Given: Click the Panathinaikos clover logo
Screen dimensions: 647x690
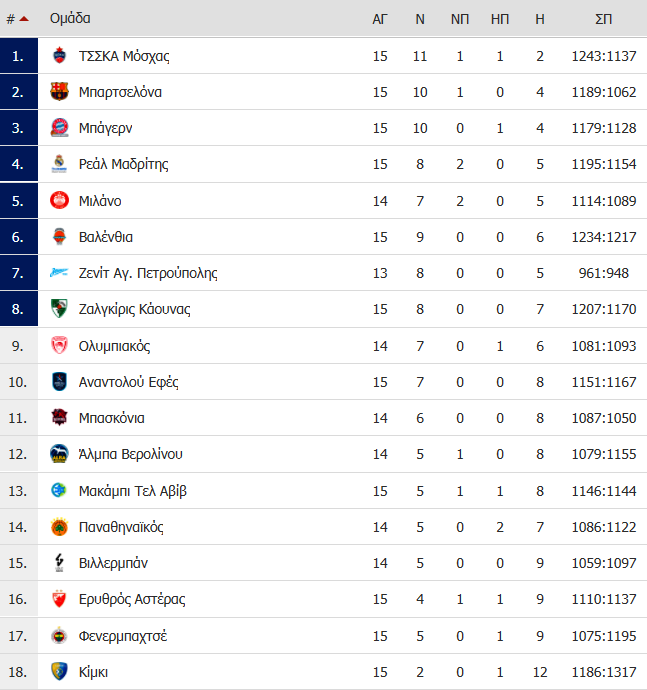Looking at the screenshot, I should coord(59,527).
